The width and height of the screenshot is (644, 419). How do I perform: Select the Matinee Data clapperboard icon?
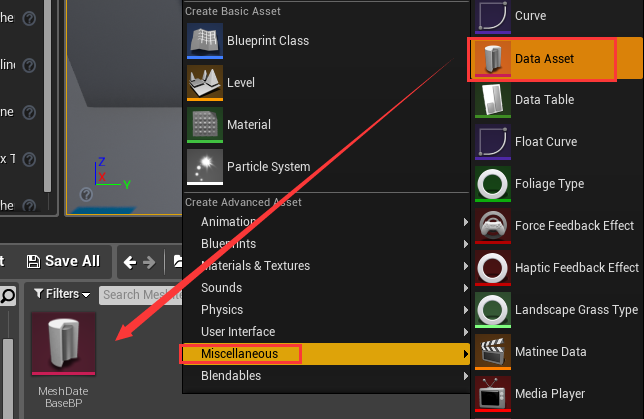pos(493,352)
